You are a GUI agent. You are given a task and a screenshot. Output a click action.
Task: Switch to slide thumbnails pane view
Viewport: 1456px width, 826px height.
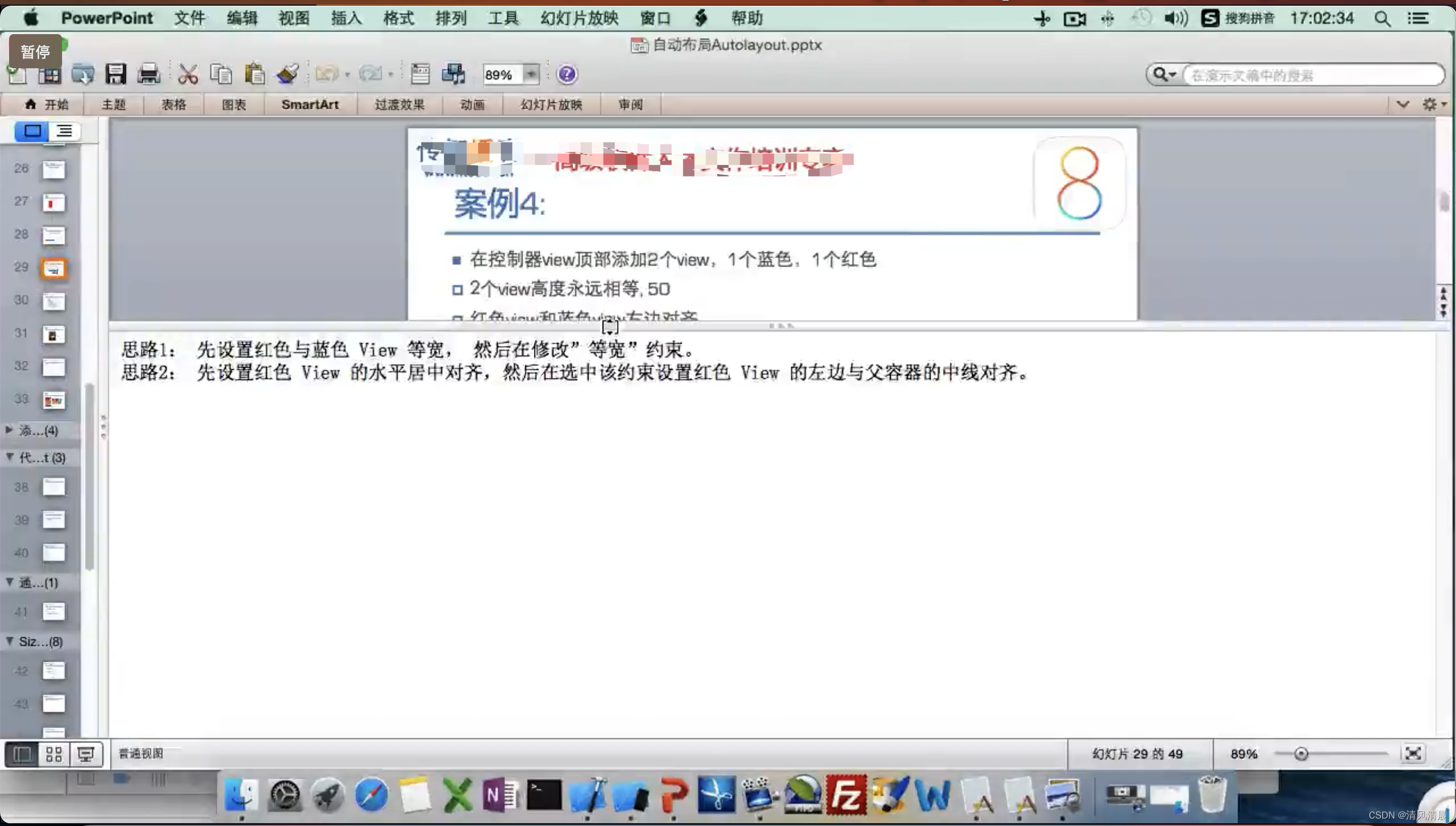point(32,131)
